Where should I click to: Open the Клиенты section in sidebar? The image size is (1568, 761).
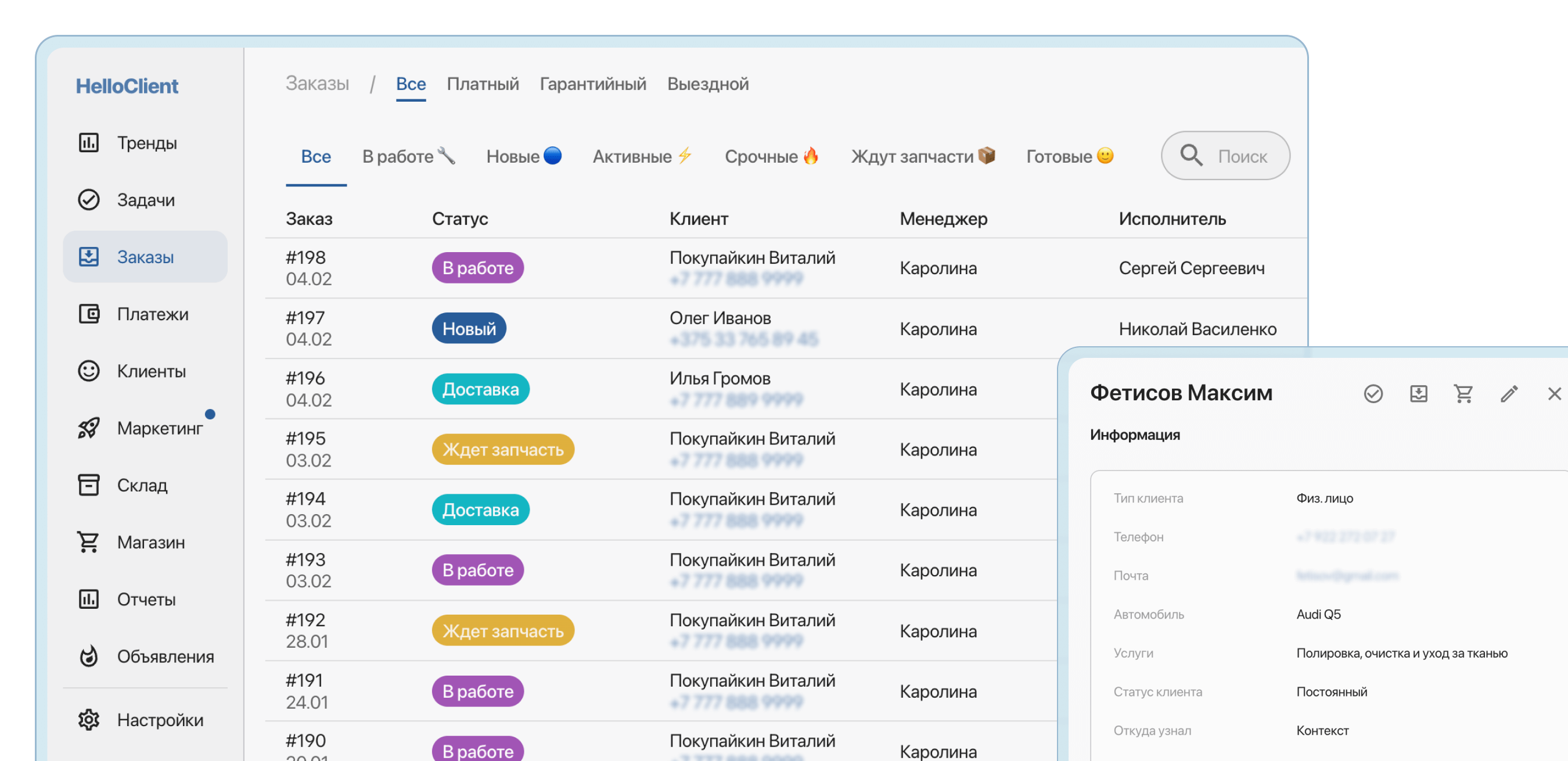coord(150,371)
